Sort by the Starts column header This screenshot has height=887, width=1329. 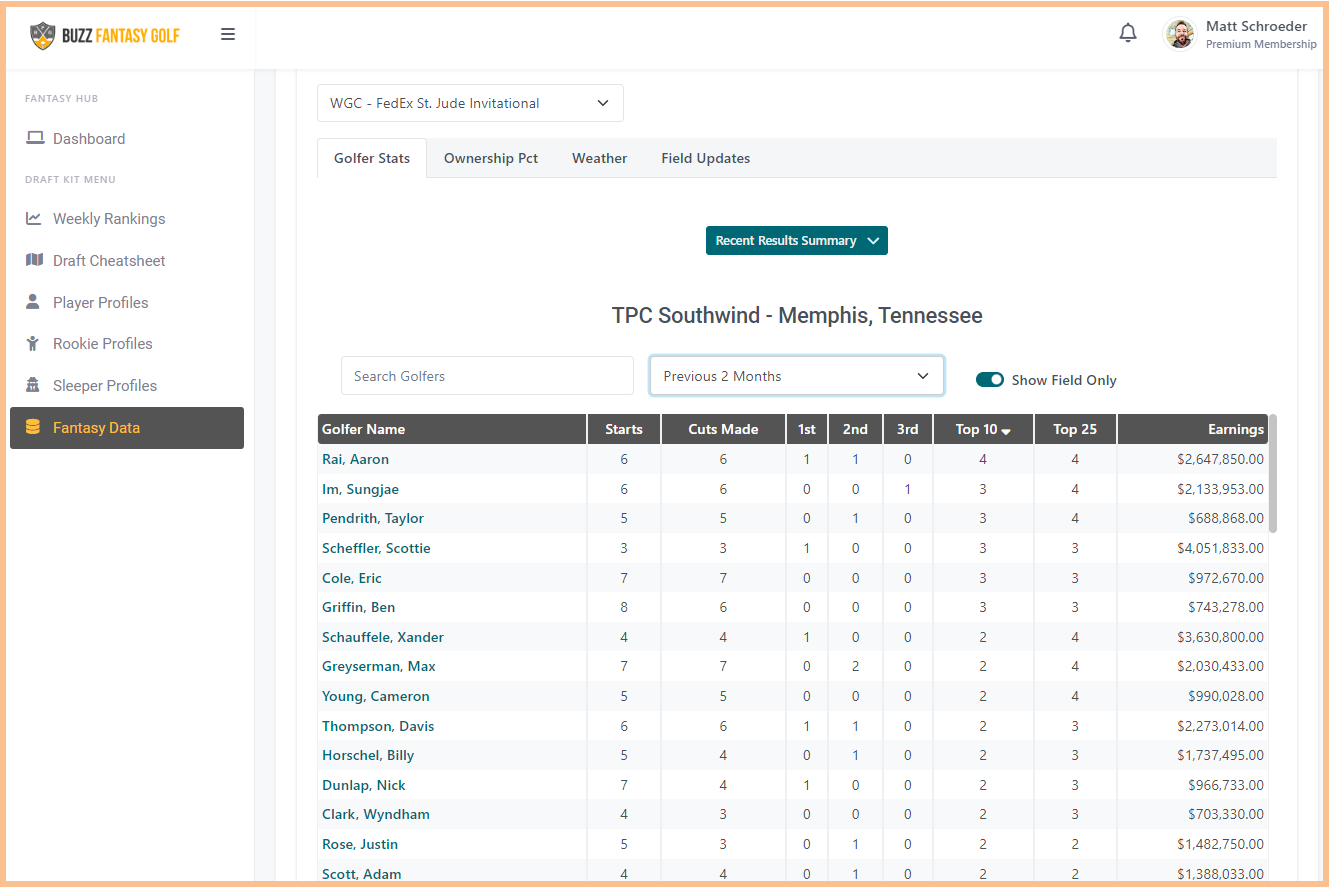pos(624,429)
